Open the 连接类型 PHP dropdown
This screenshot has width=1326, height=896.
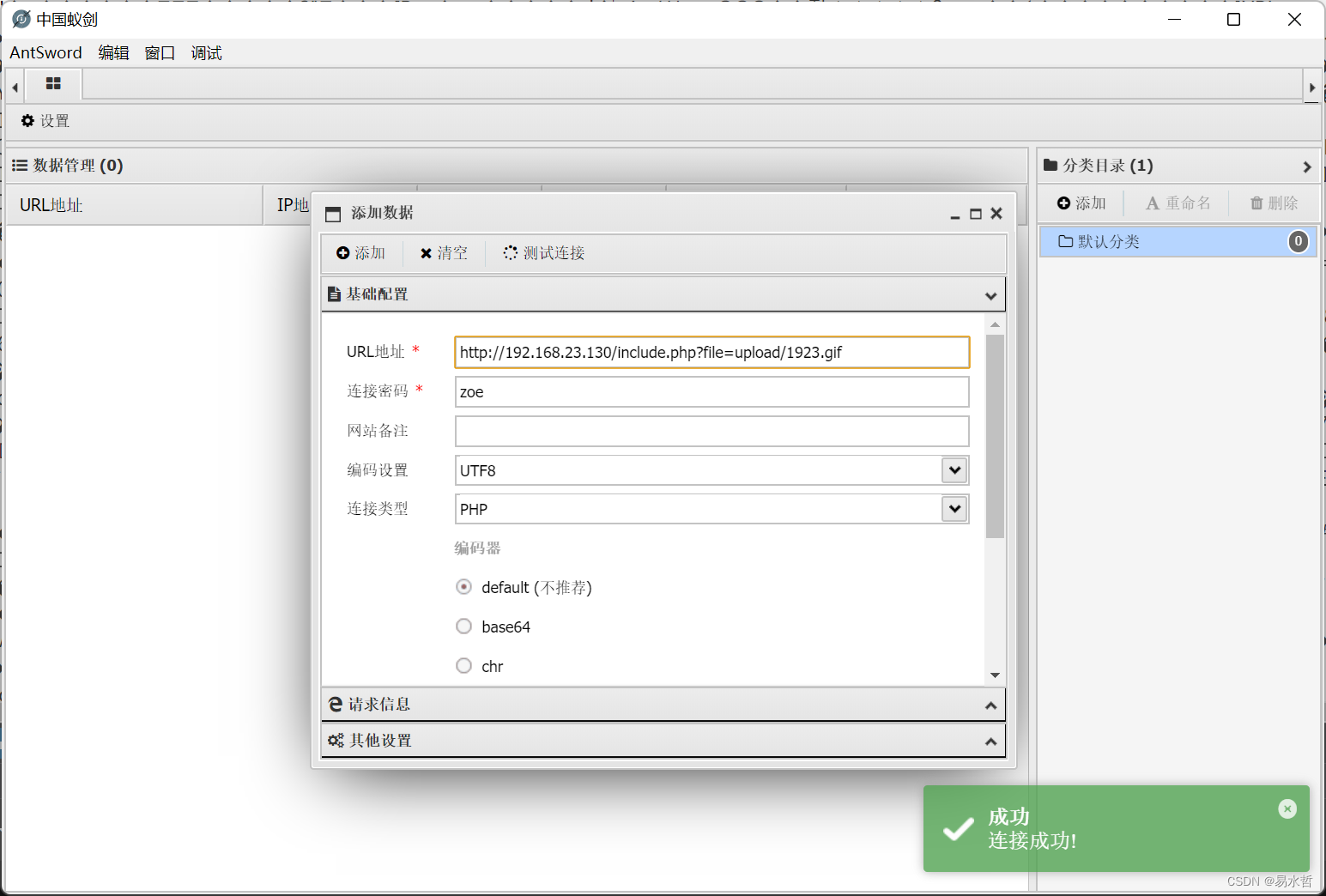point(954,509)
